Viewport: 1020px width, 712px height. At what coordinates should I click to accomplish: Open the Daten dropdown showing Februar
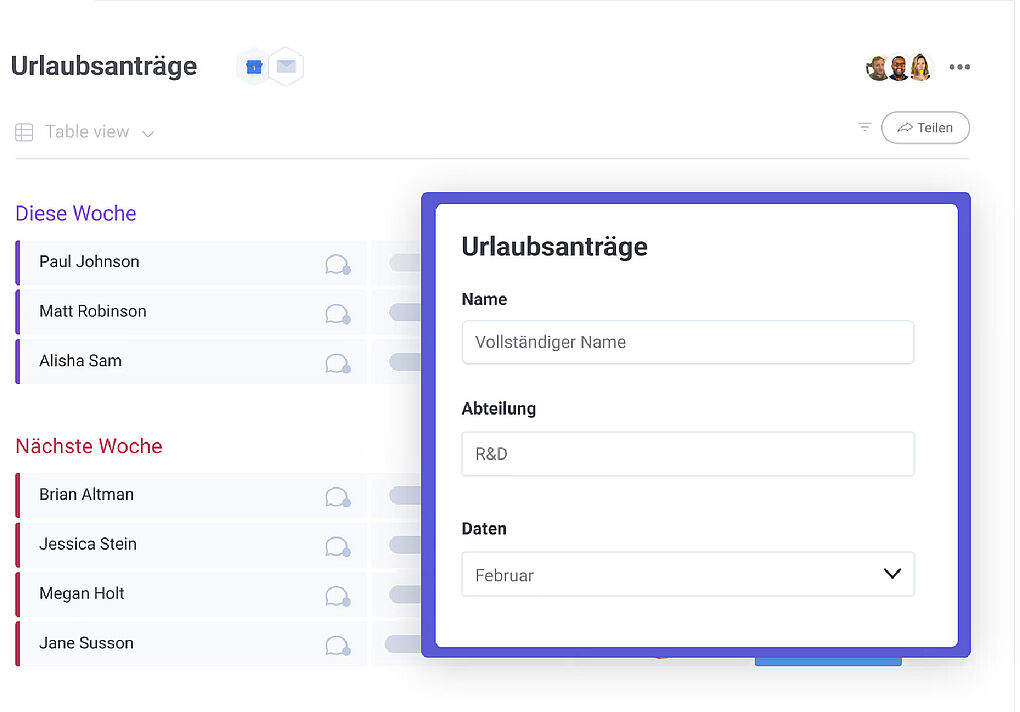point(687,575)
